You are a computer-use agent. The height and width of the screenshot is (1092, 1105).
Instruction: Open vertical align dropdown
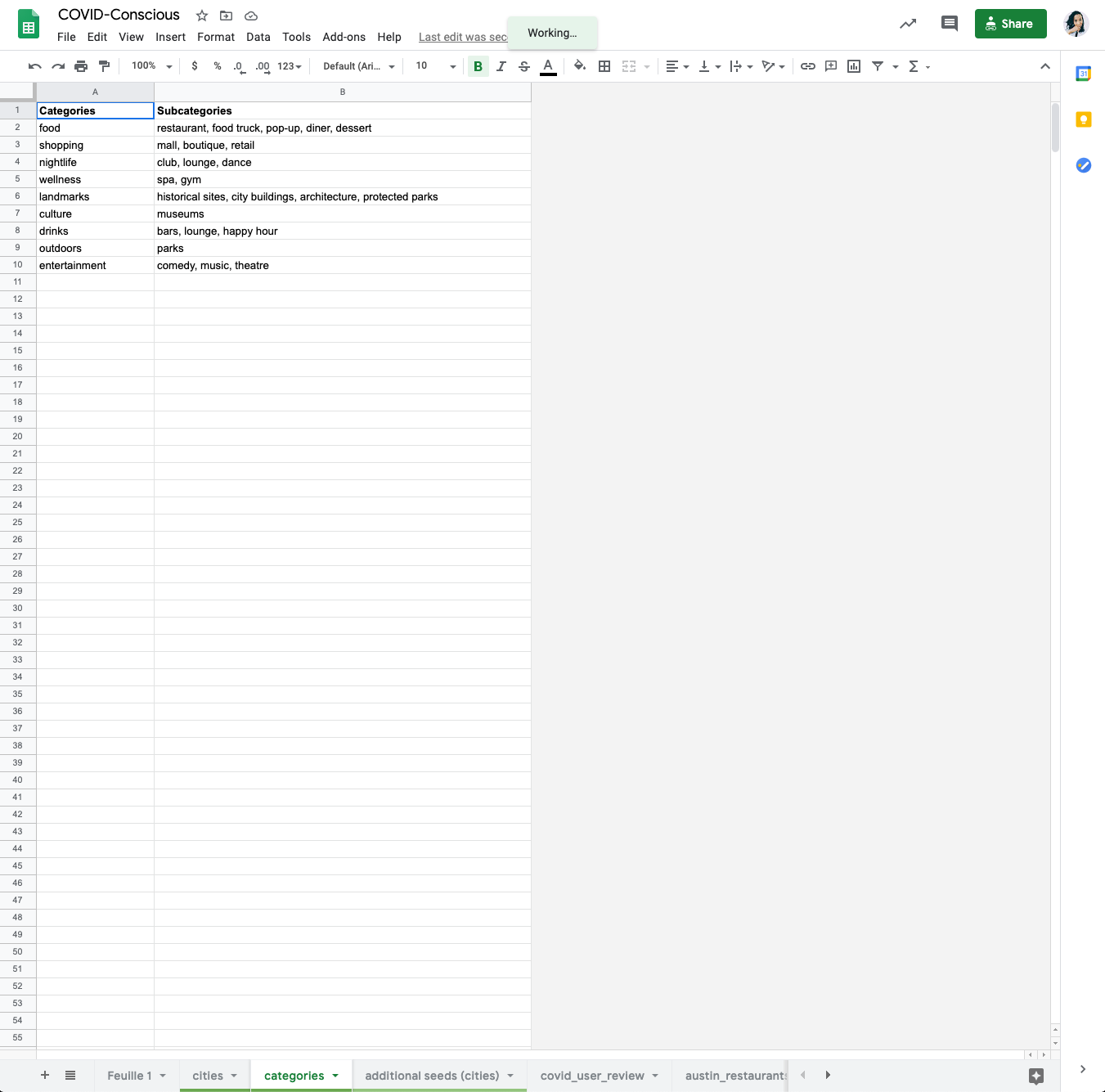pyautogui.click(x=709, y=66)
